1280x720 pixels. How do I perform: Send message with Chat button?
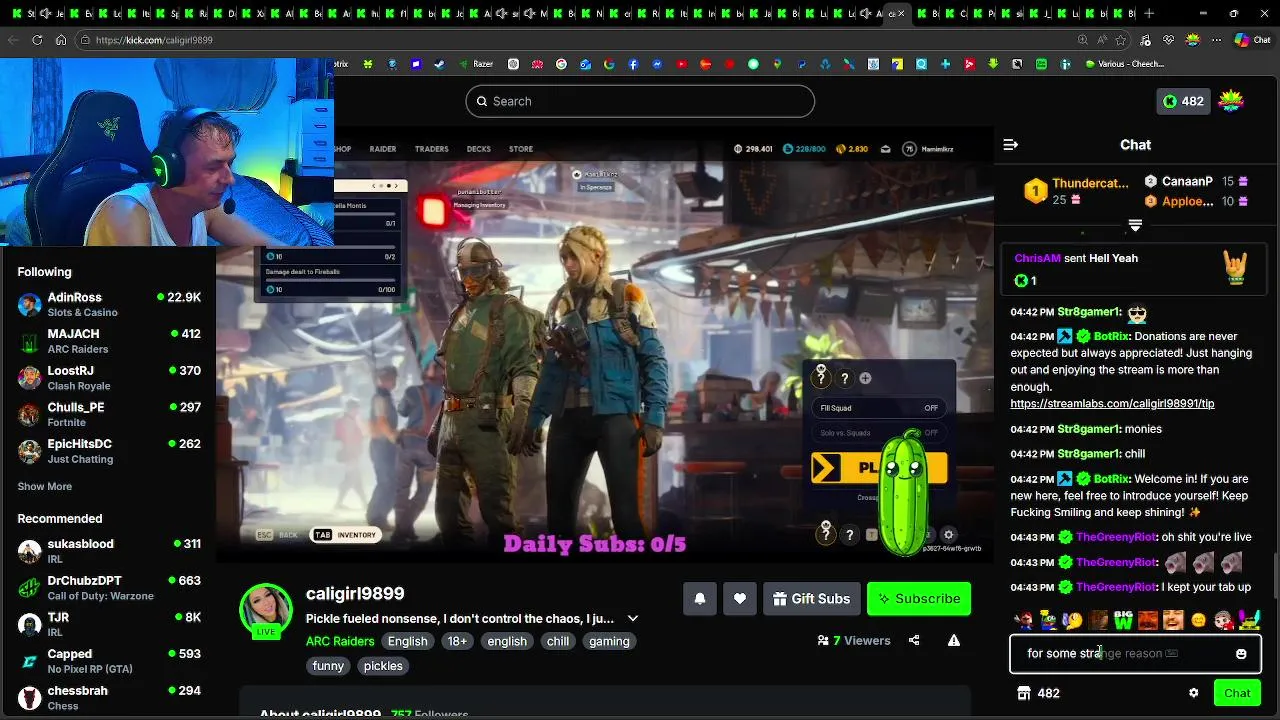1237,693
